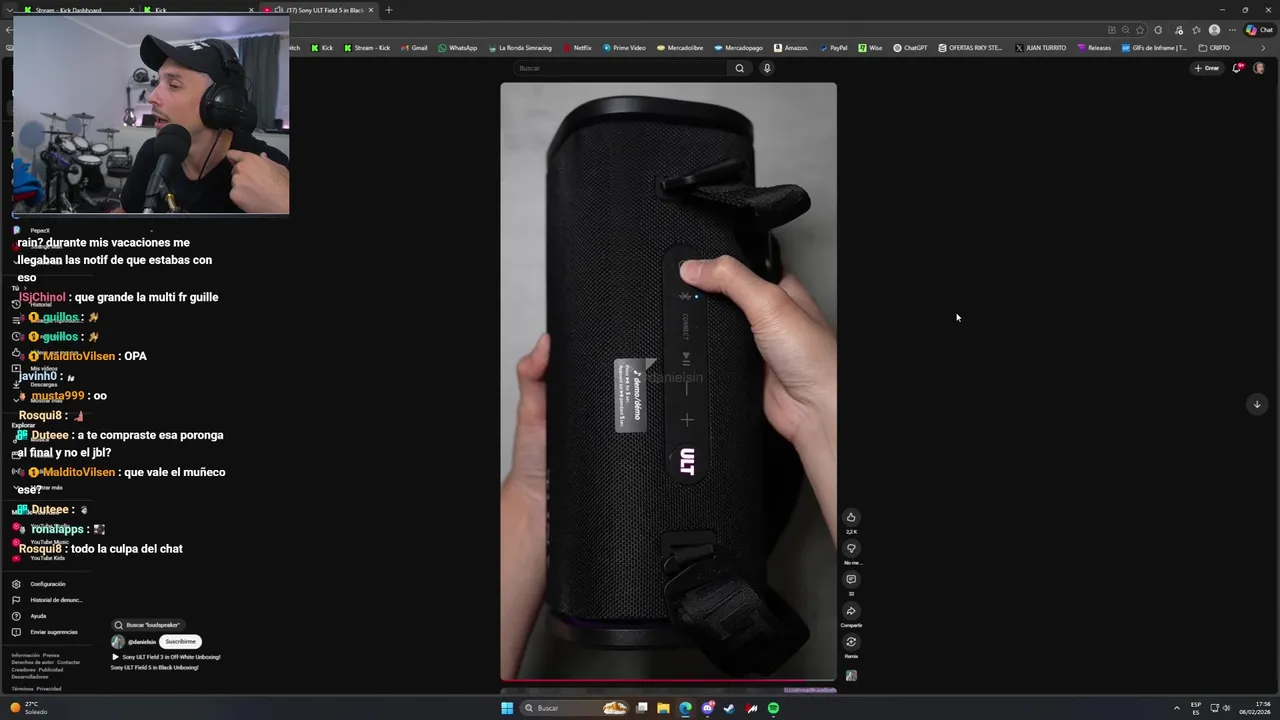Image resolution: width=1280 pixels, height=720 pixels.
Task: Open the @danielsin channel link
Action: tap(142, 641)
